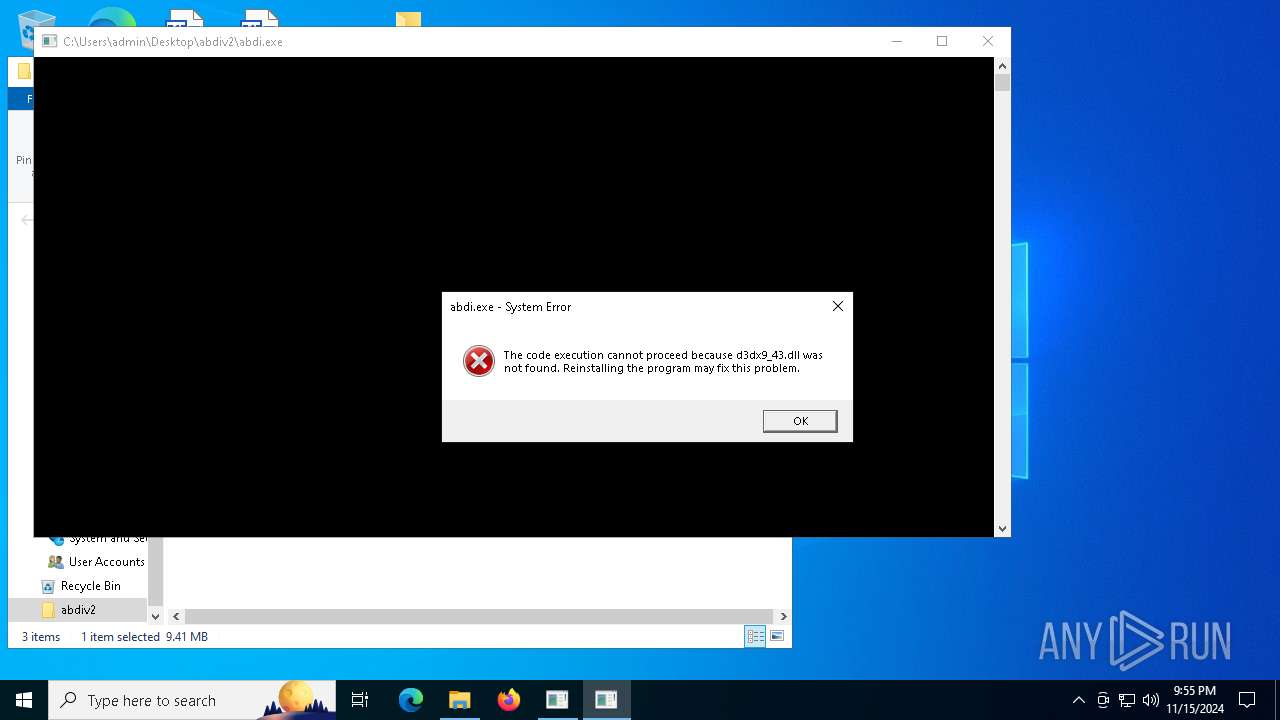
Task: Launch Microsoft Edge from taskbar
Action: (411, 700)
